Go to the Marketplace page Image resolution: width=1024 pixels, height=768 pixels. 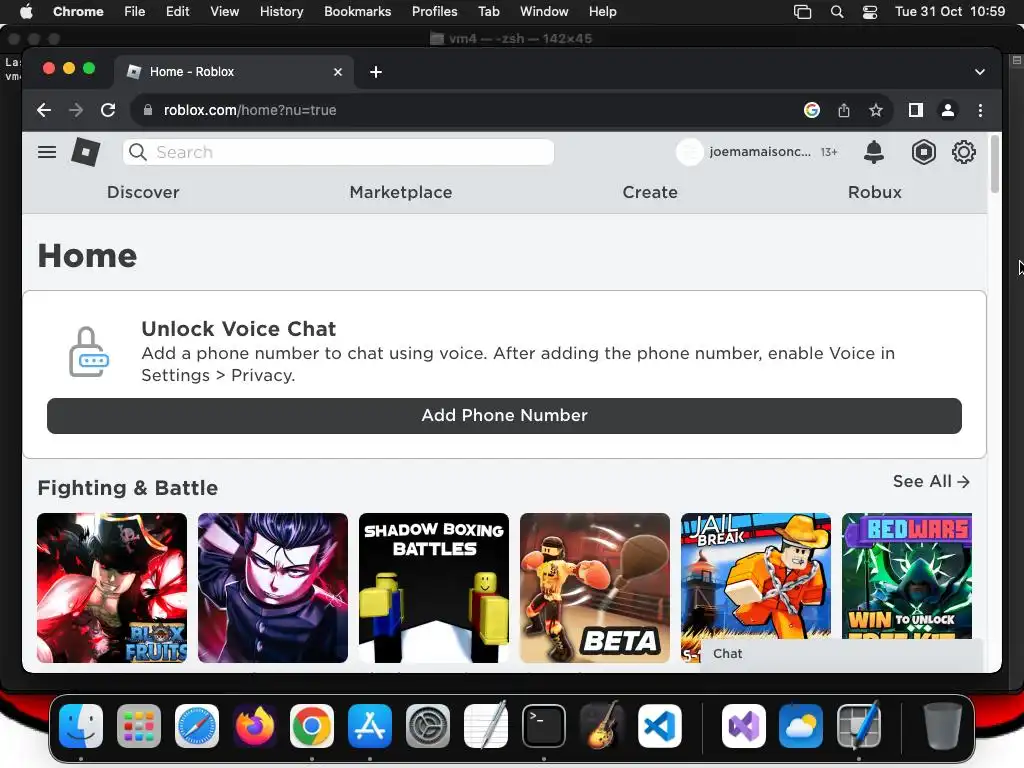pyautogui.click(x=401, y=192)
